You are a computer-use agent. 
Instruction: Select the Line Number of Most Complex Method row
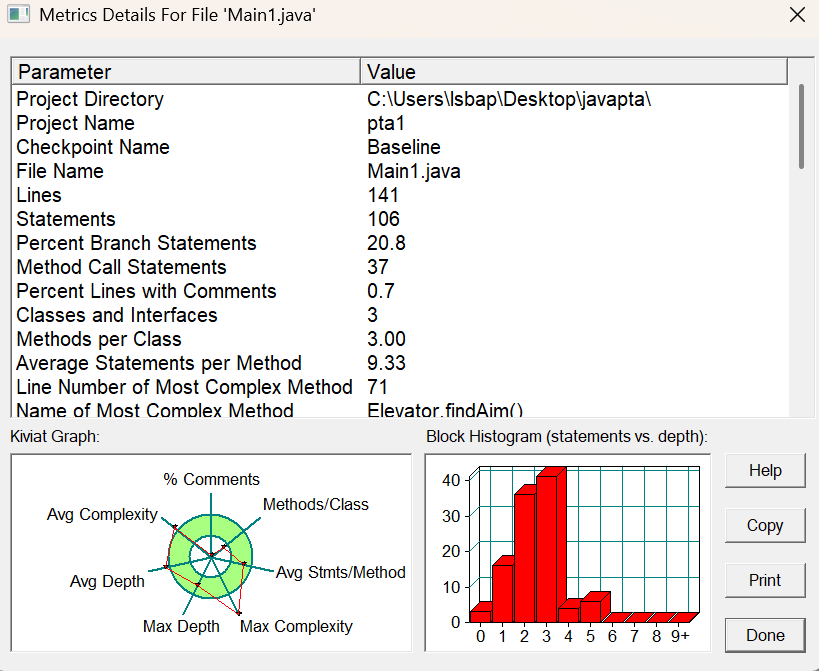[400, 387]
